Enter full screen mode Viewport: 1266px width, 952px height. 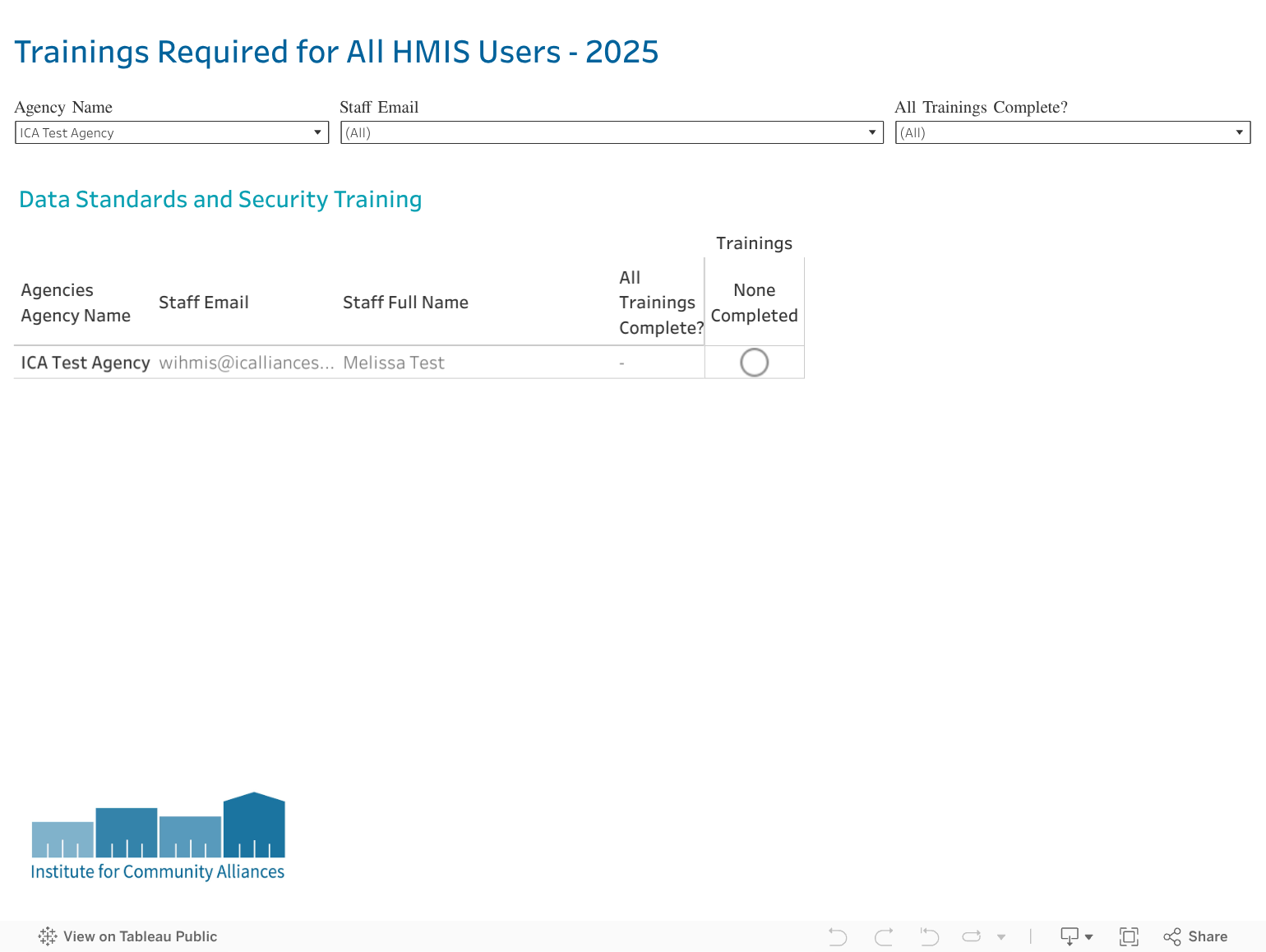[x=1129, y=936]
